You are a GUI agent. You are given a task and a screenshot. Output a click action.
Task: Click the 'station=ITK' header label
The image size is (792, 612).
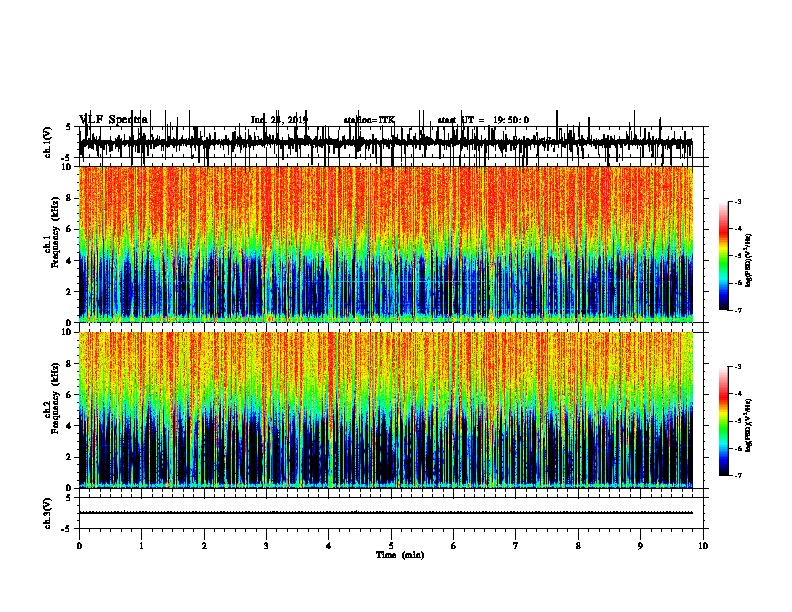click(369, 120)
